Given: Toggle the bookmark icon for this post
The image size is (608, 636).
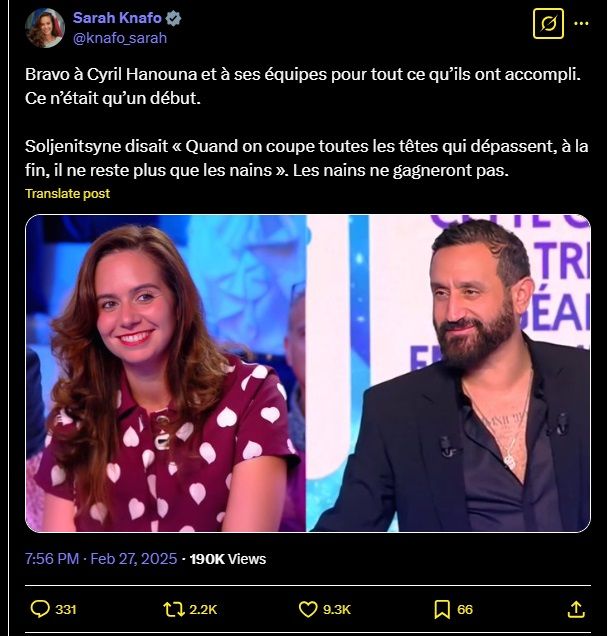Looking at the screenshot, I should pyautogui.click(x=442, y=608).
